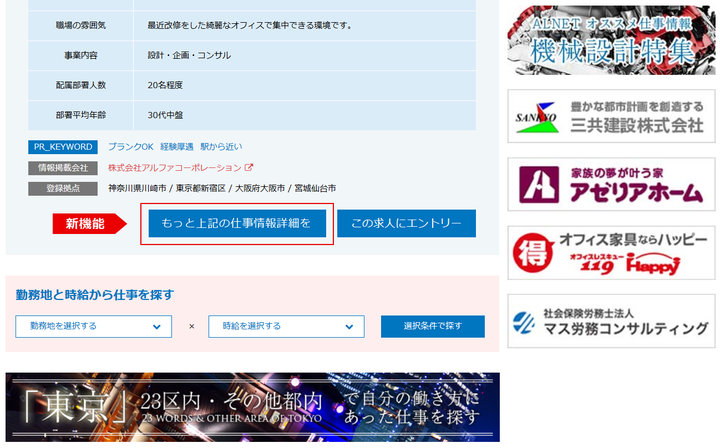The width and height of the screenshot is (720, 448).
Task: Click the 勤務地と時給から仕事を探す heading
Action: pyautogui.click(x=95, y=295)
